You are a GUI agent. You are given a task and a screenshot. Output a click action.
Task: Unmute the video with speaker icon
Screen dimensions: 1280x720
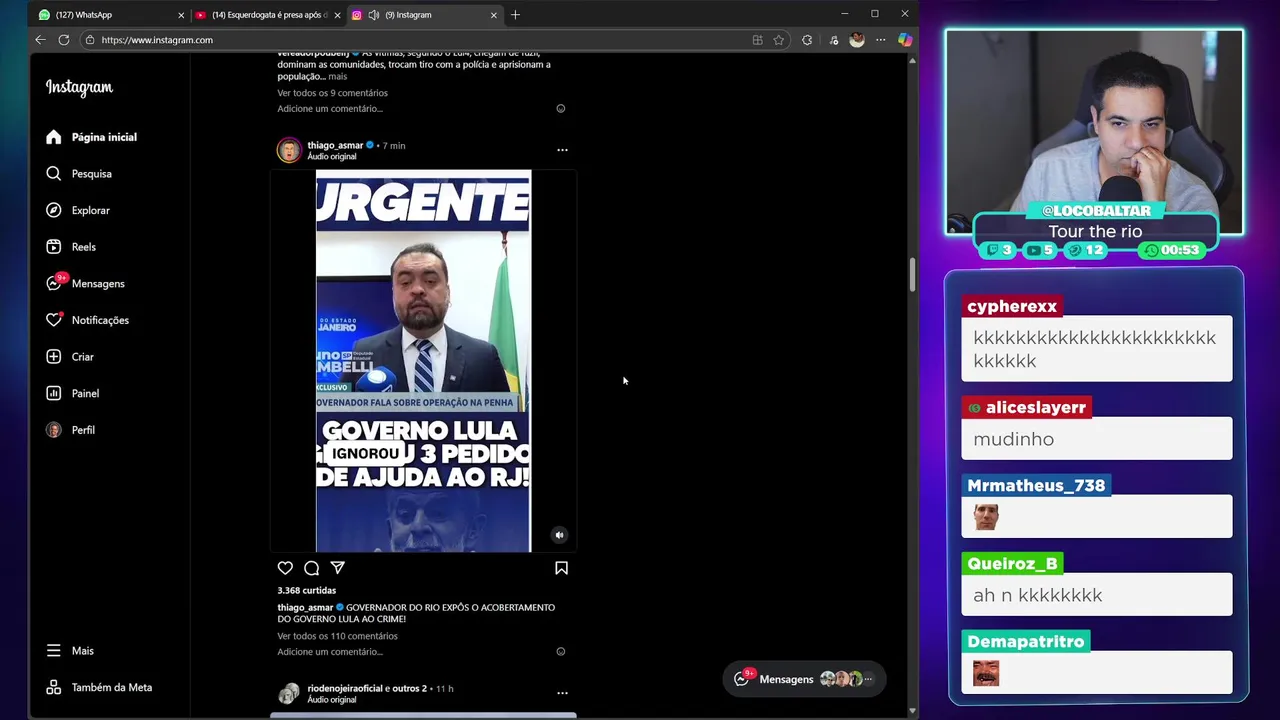click(x=559, y=535)
